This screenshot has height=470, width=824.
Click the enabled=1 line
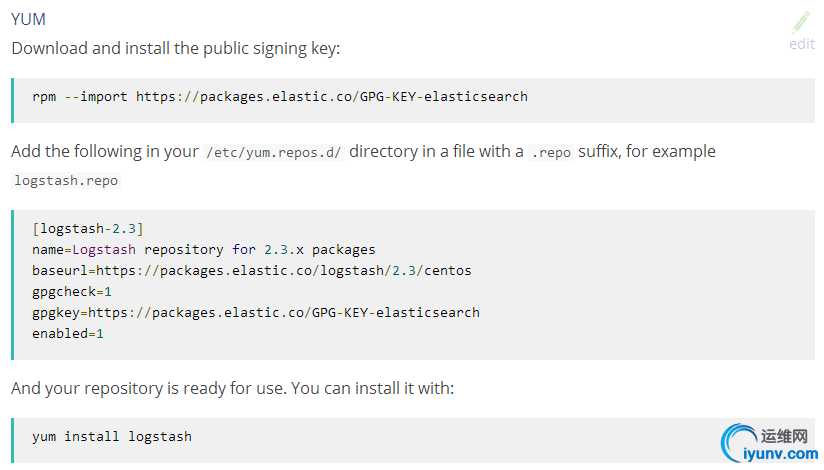point(68,333)
